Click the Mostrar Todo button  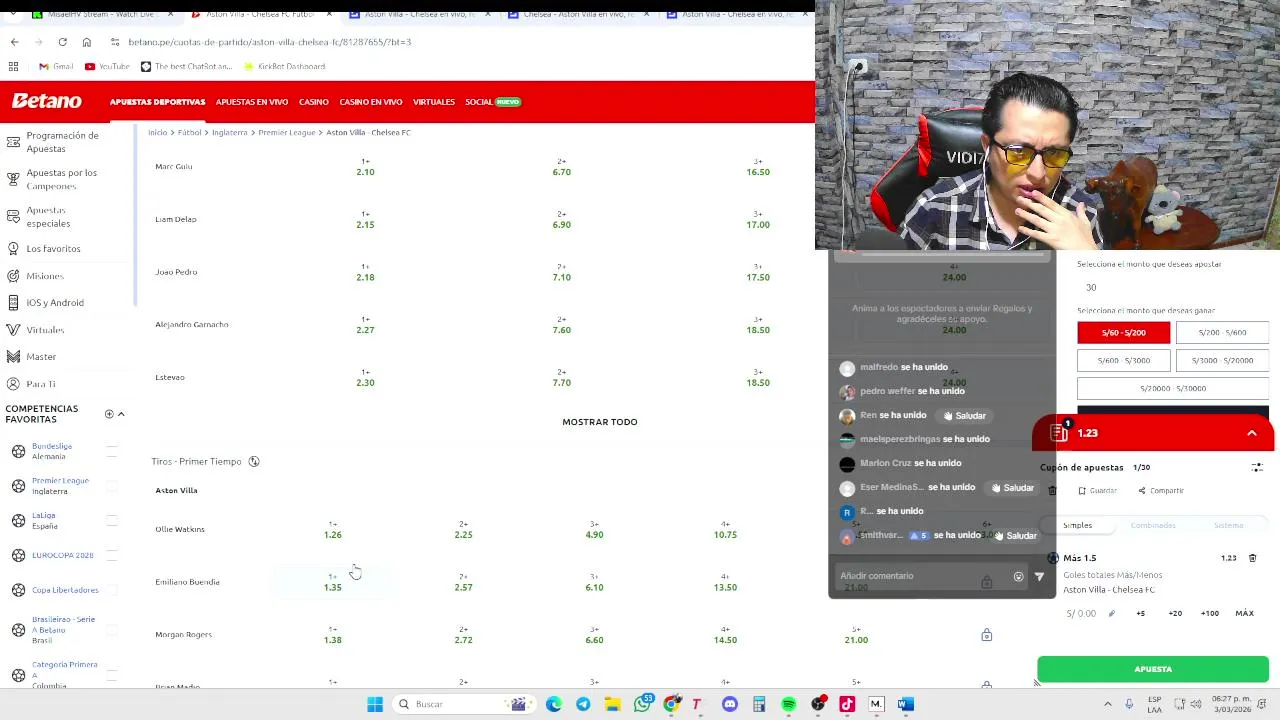tap(599, 422)
